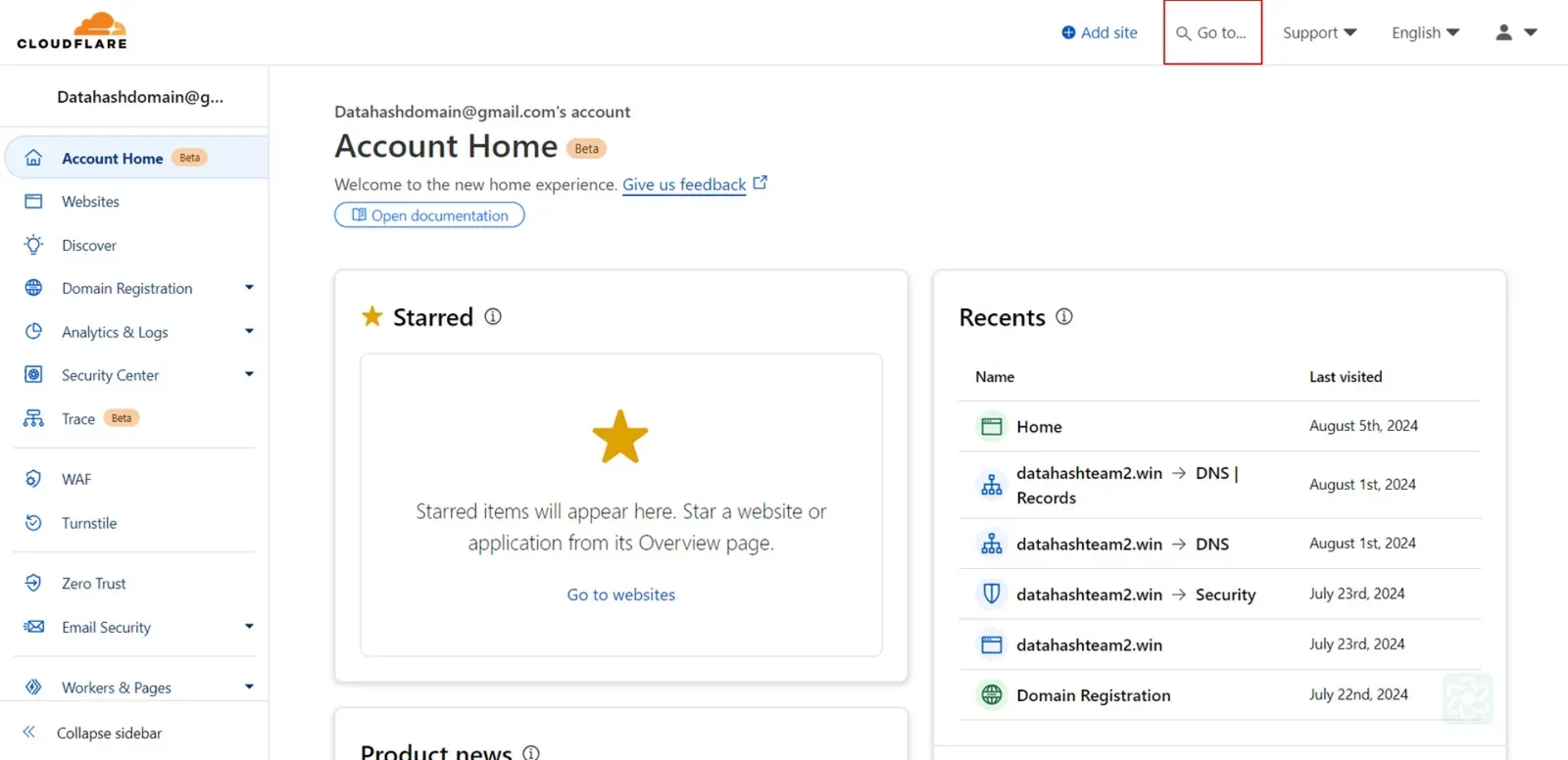Click the "Name" column header in Recents
The height and width of the screenshot is (760, 1568).
point(995,376)
